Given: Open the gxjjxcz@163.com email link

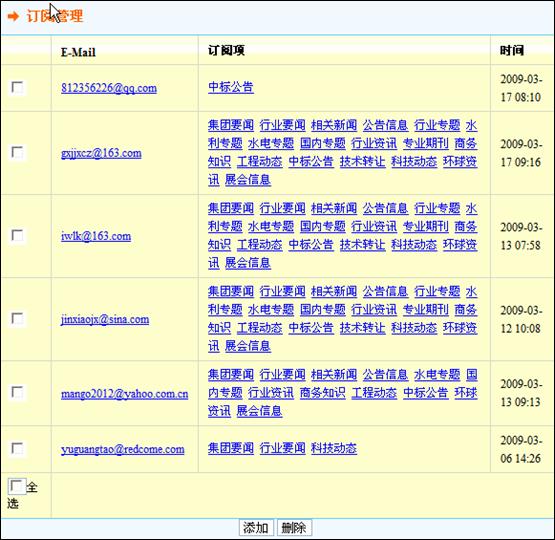Looking at the screenshot, I should pyautogui.click(x=101, y=153).
